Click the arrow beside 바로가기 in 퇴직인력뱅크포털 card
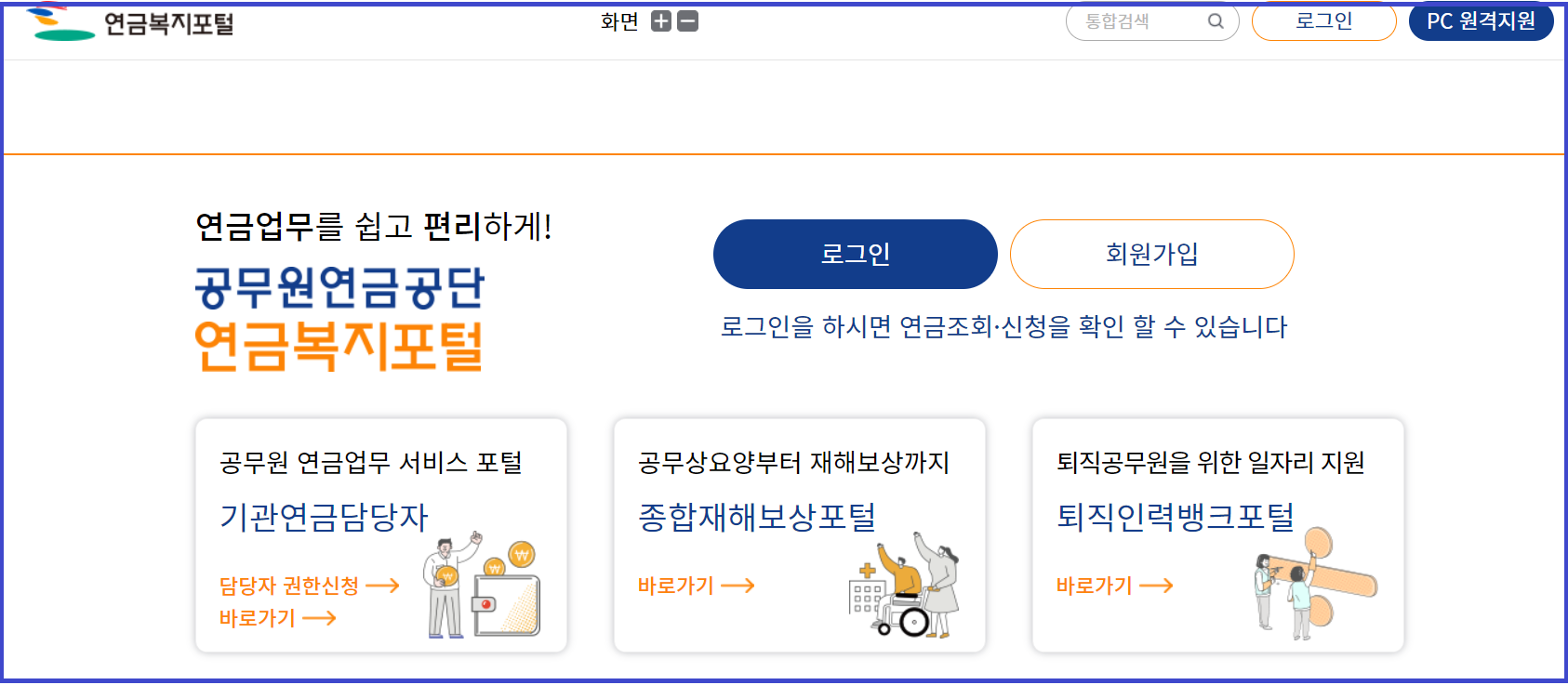1568x685 pixels. pos(1156,586)
